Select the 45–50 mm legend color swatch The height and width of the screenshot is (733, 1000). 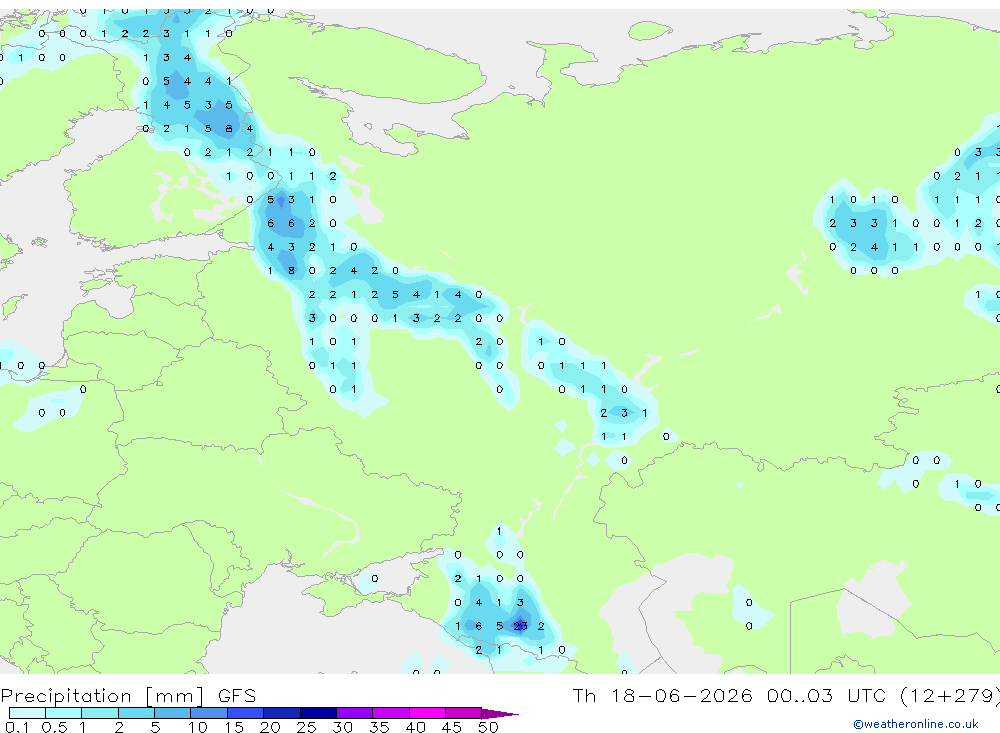tap(464, 713)
